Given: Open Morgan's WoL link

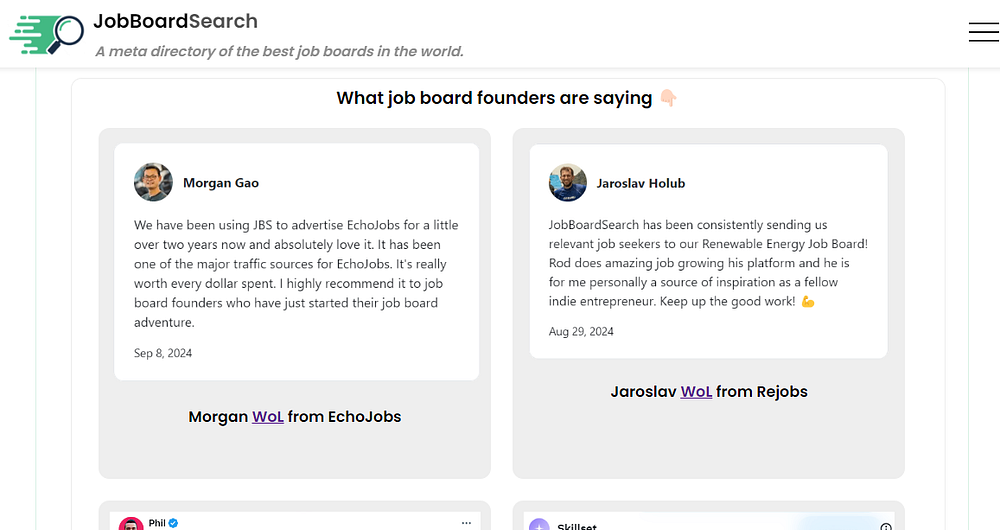Looking at the screenshot, I should 268,417.
